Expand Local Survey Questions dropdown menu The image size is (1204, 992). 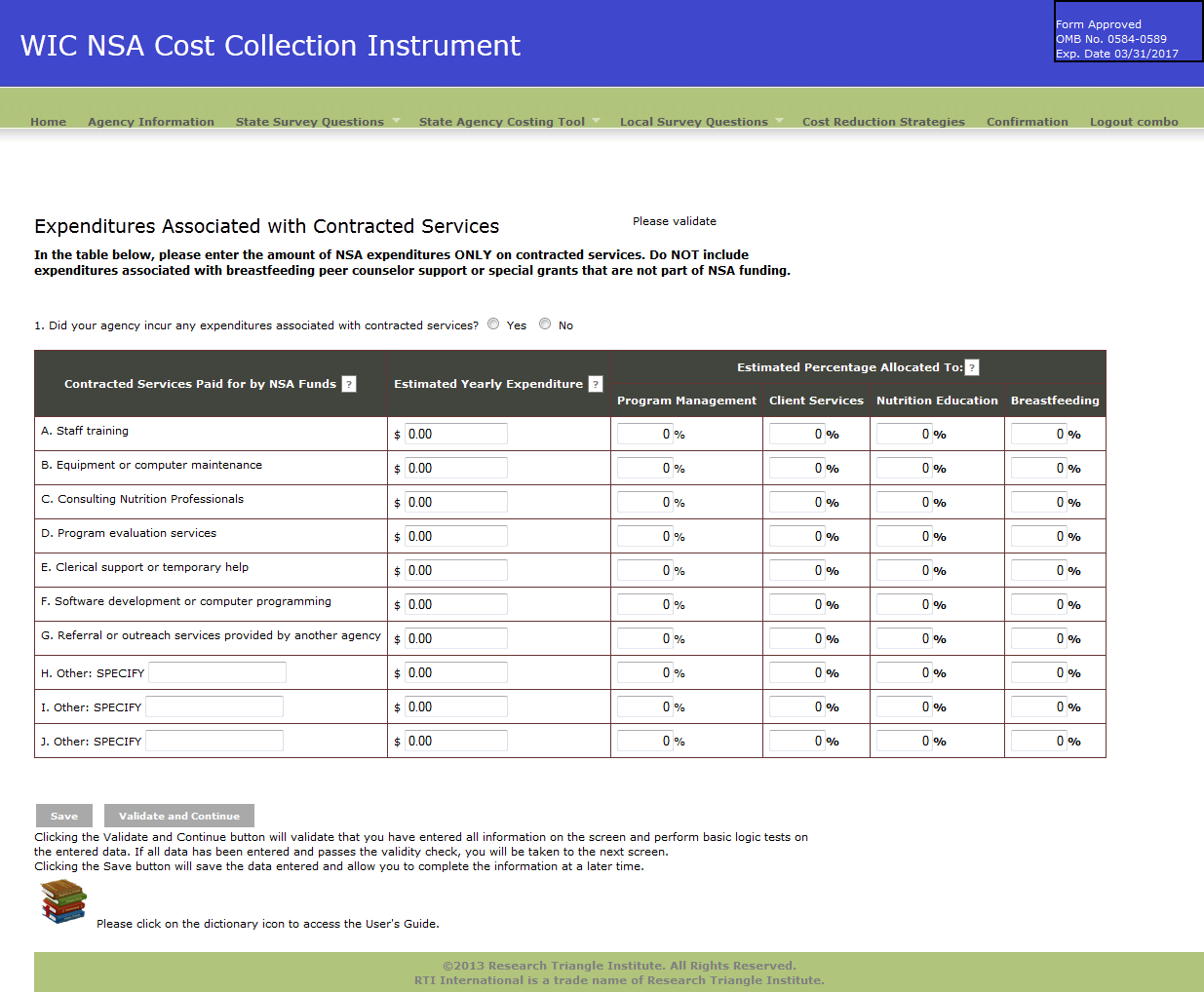pos(779,121)
